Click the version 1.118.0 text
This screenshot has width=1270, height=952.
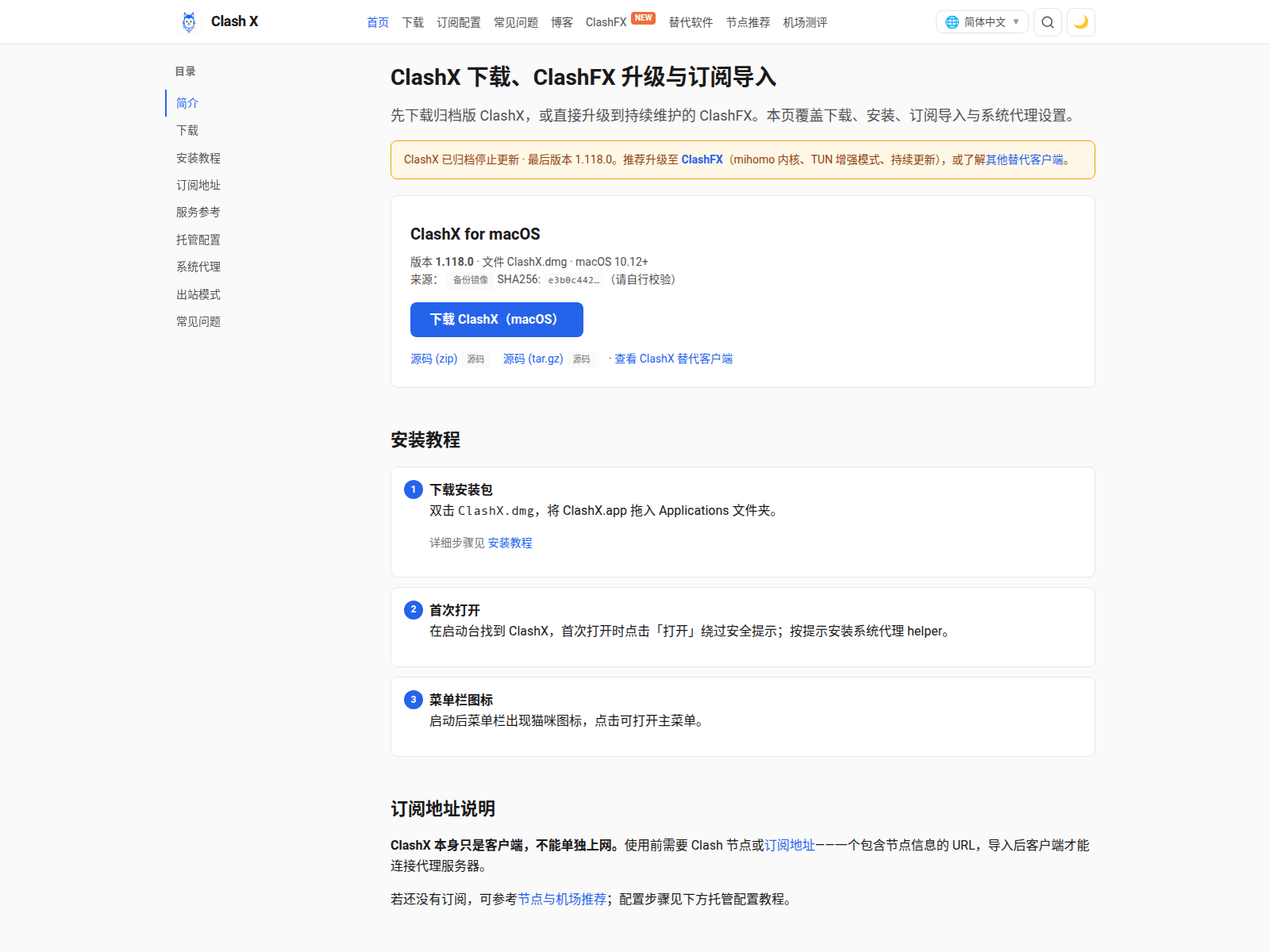454,262
